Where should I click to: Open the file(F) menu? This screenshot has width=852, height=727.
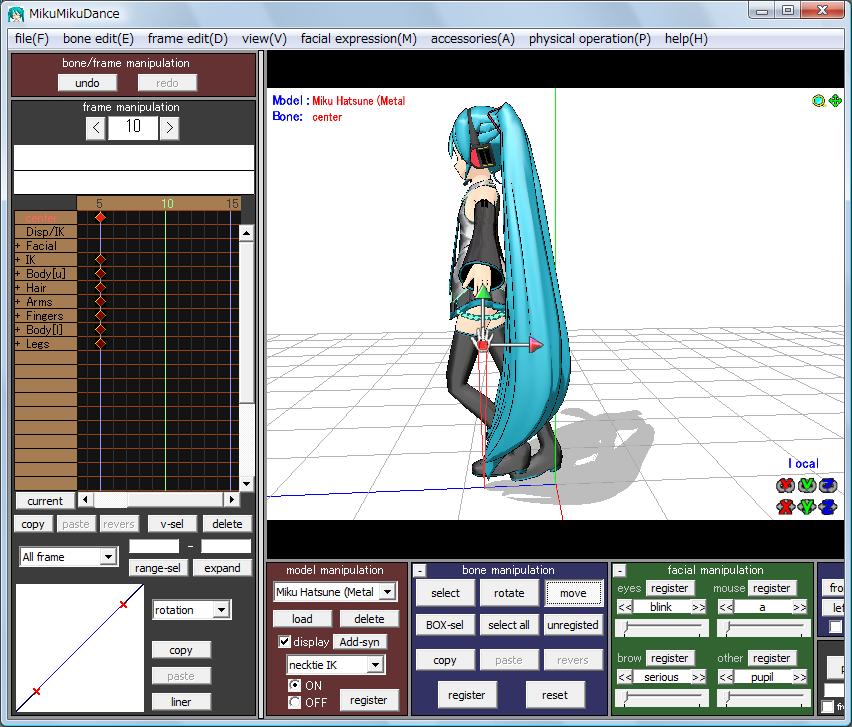pyautogui.click(x=32, y=39)
